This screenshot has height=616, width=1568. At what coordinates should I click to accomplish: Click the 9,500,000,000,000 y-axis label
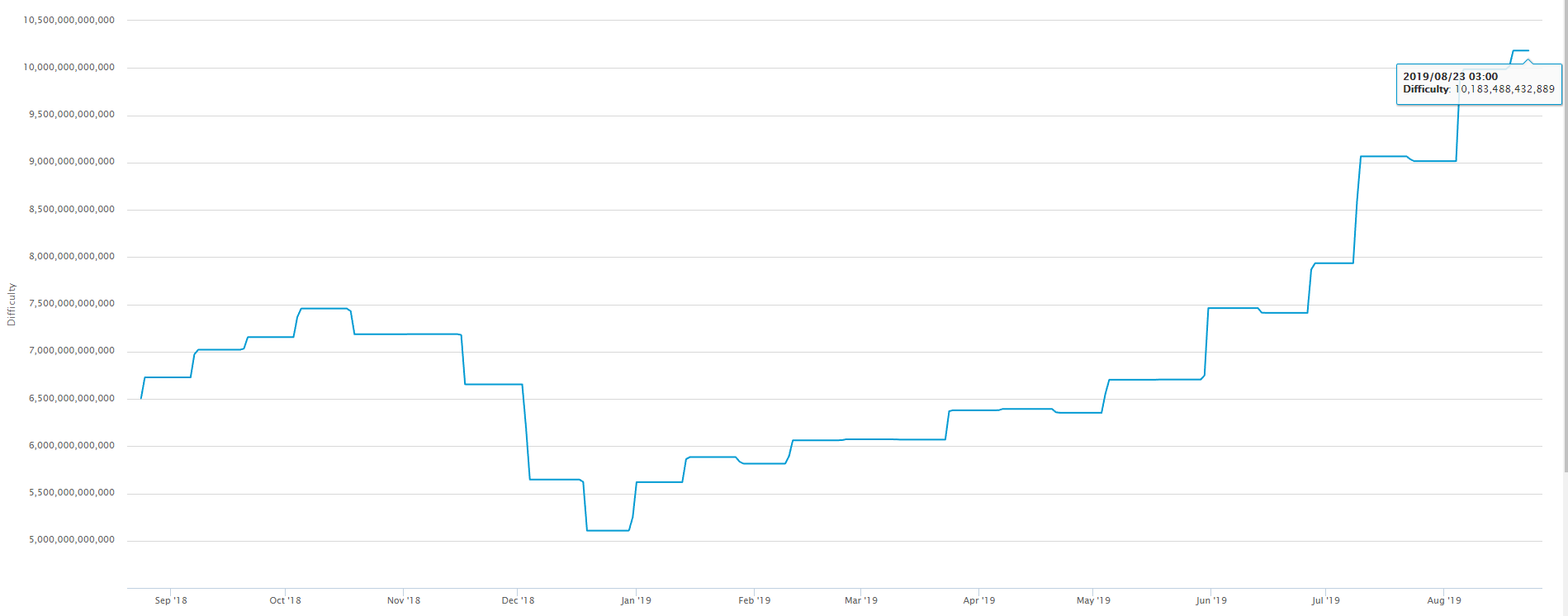click(71, 114)
